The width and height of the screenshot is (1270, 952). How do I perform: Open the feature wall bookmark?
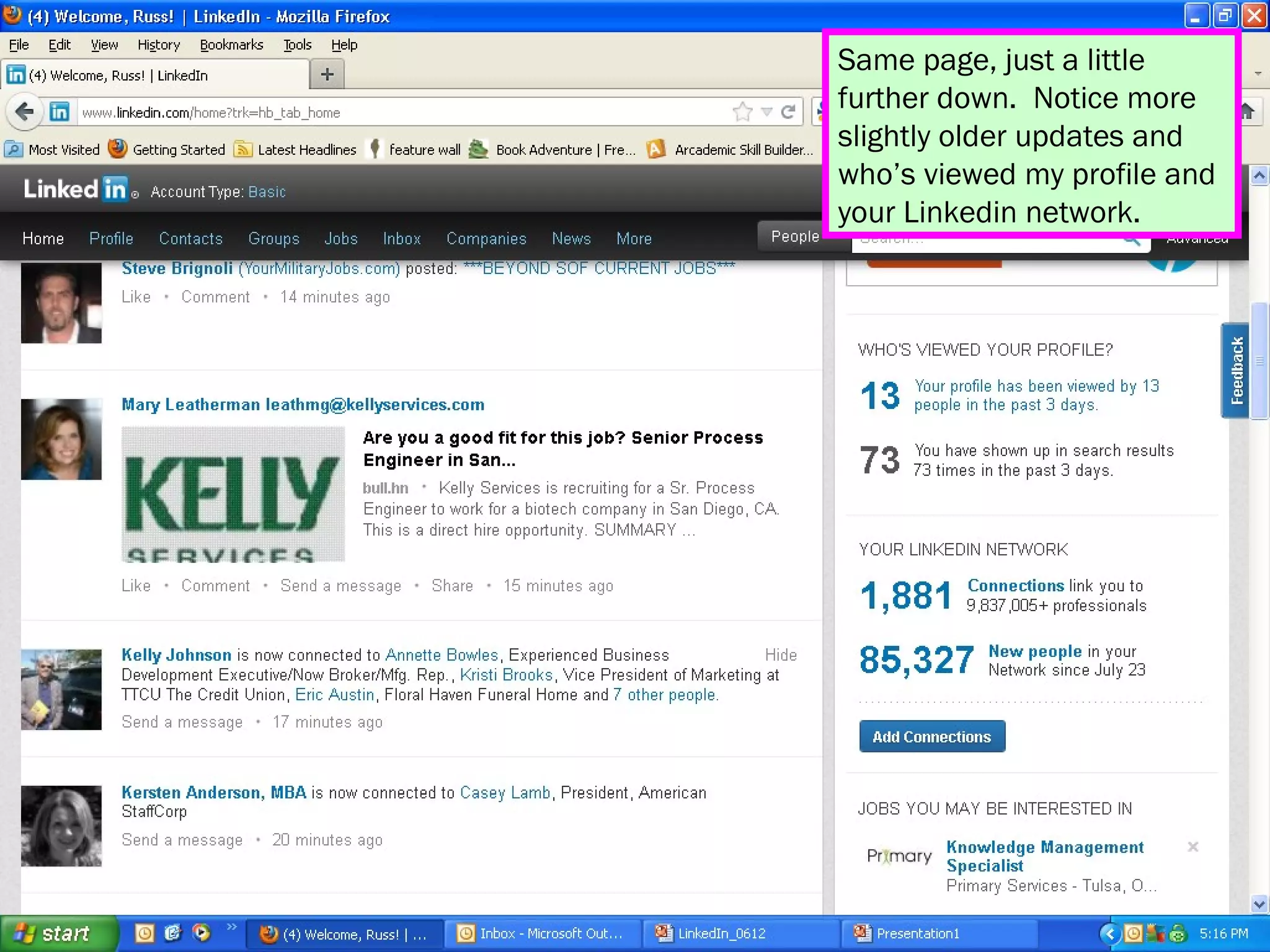pyautogui.click(x=414, y=149)
